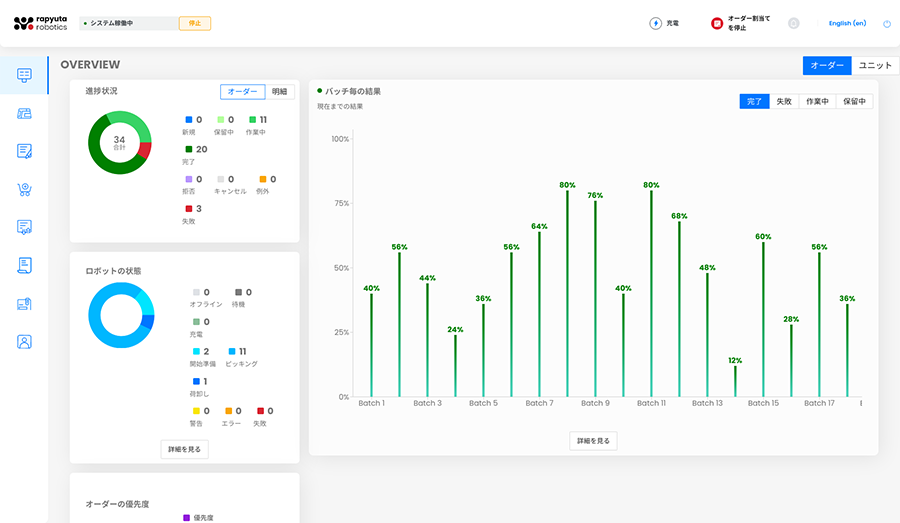Select the 作業中 tab in batch results

pos(816,101)
